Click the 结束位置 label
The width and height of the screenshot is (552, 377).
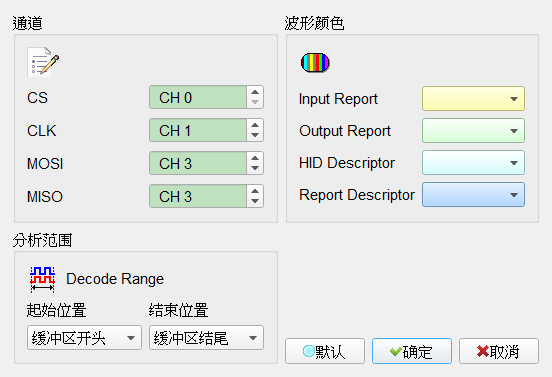pyautogui.click(x=178, y=310)
